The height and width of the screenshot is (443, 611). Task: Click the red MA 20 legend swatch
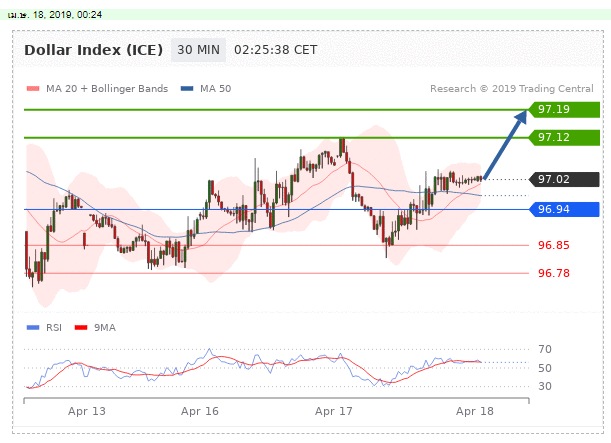click(x=33, y=89)
